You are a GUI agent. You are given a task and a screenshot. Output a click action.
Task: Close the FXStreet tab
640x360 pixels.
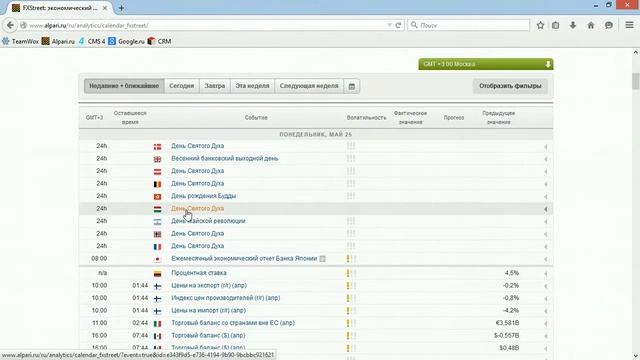(x=105, y=8)
